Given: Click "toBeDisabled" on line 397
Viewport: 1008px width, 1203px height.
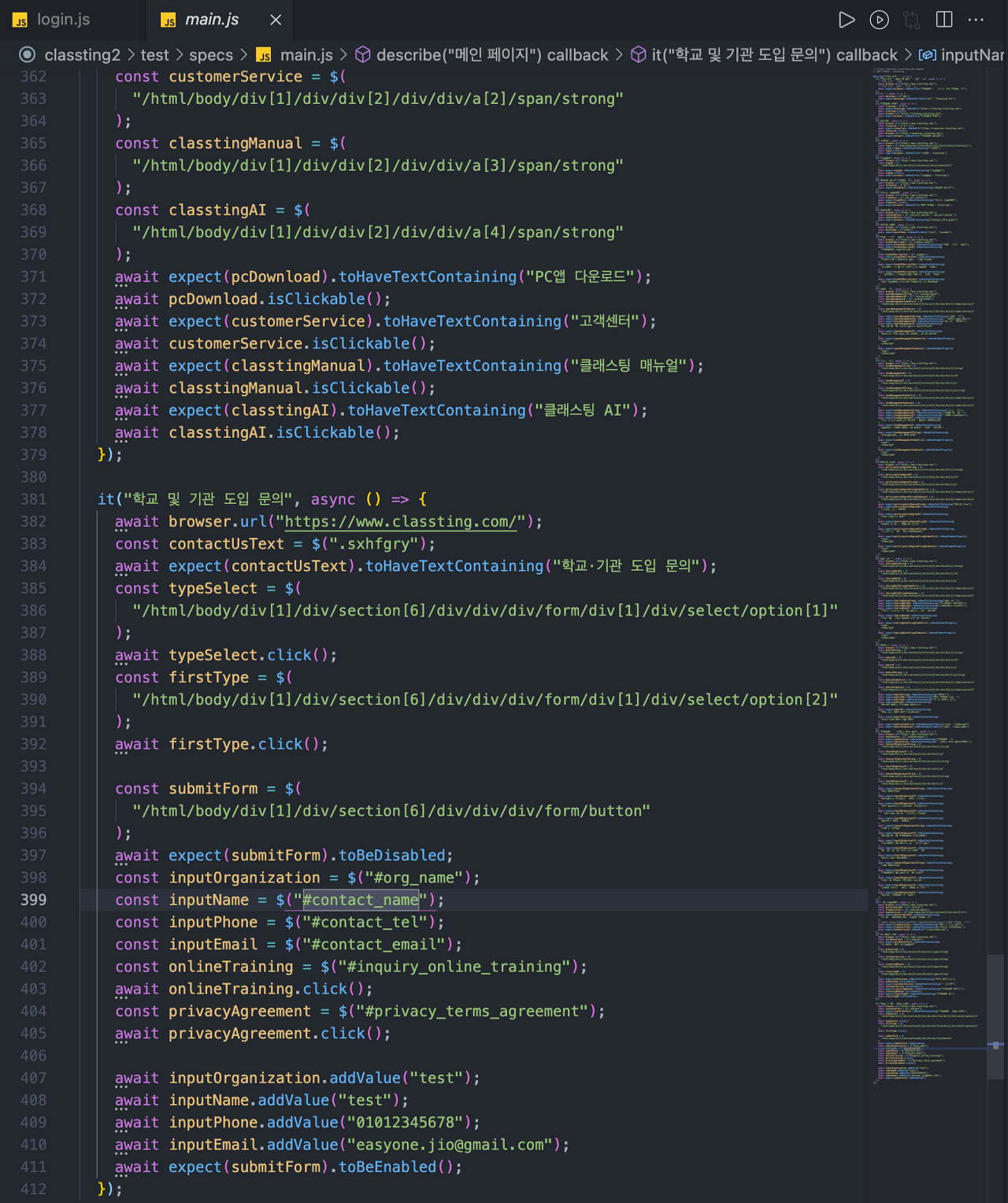Looking at the screenshot, I should (392, 856).
